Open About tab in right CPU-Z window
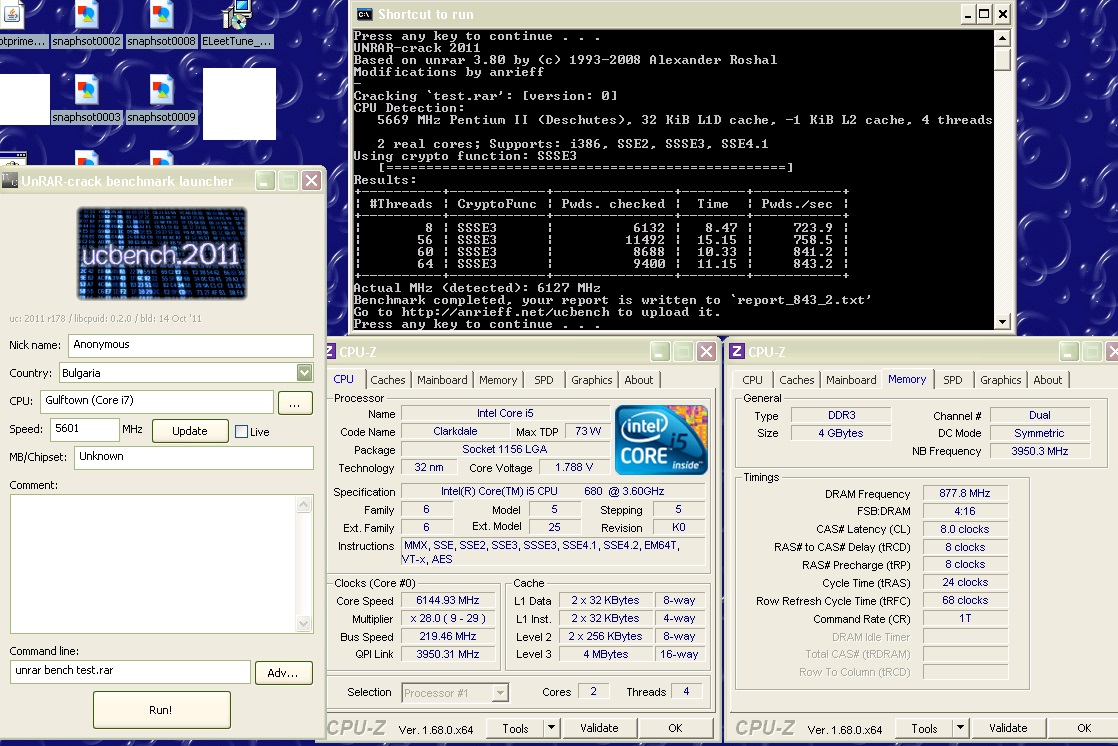 1047,380
